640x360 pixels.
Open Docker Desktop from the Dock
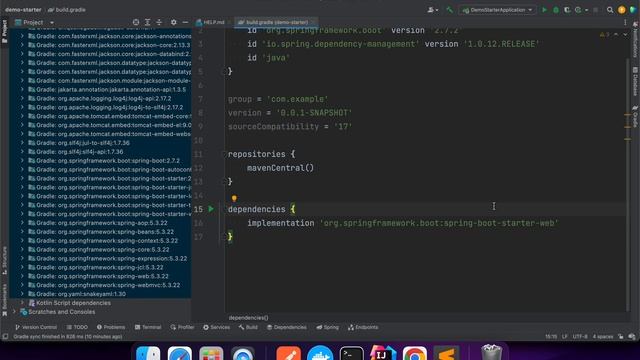point(320,354)
